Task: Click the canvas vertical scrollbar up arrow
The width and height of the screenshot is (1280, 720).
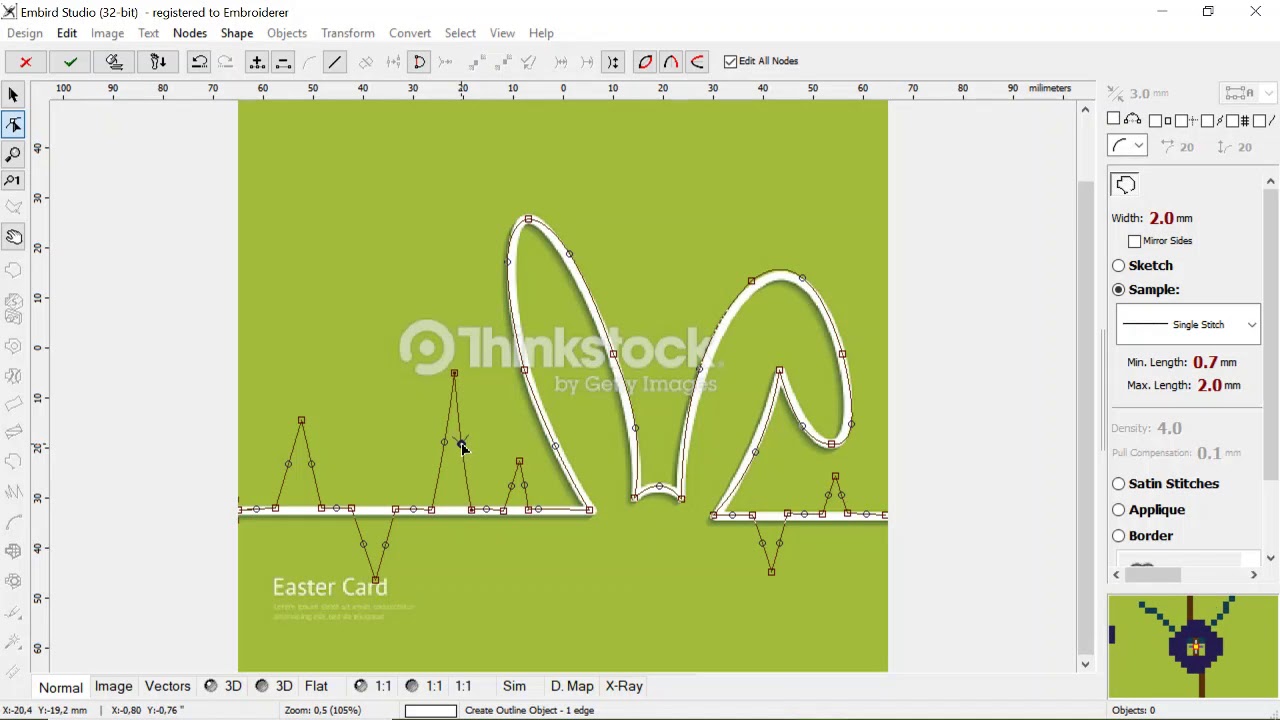Action: point(1086,109)
